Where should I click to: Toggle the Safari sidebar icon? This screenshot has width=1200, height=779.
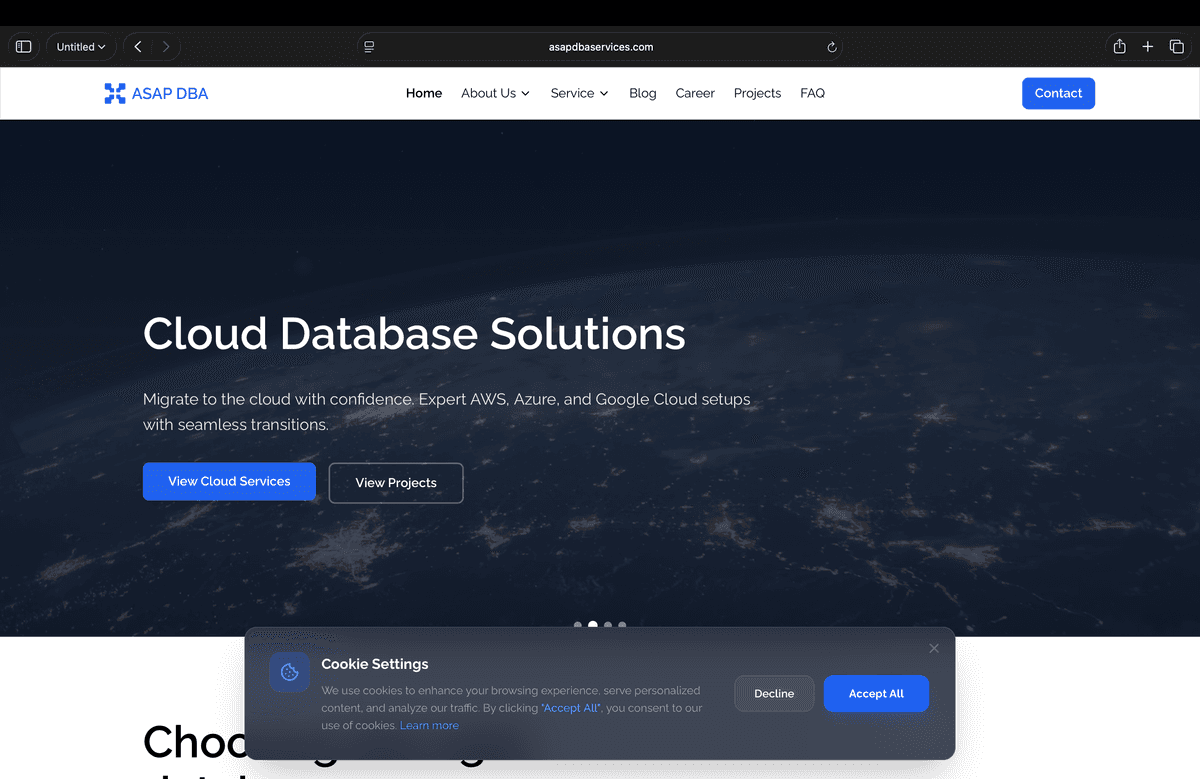[23, 46]
